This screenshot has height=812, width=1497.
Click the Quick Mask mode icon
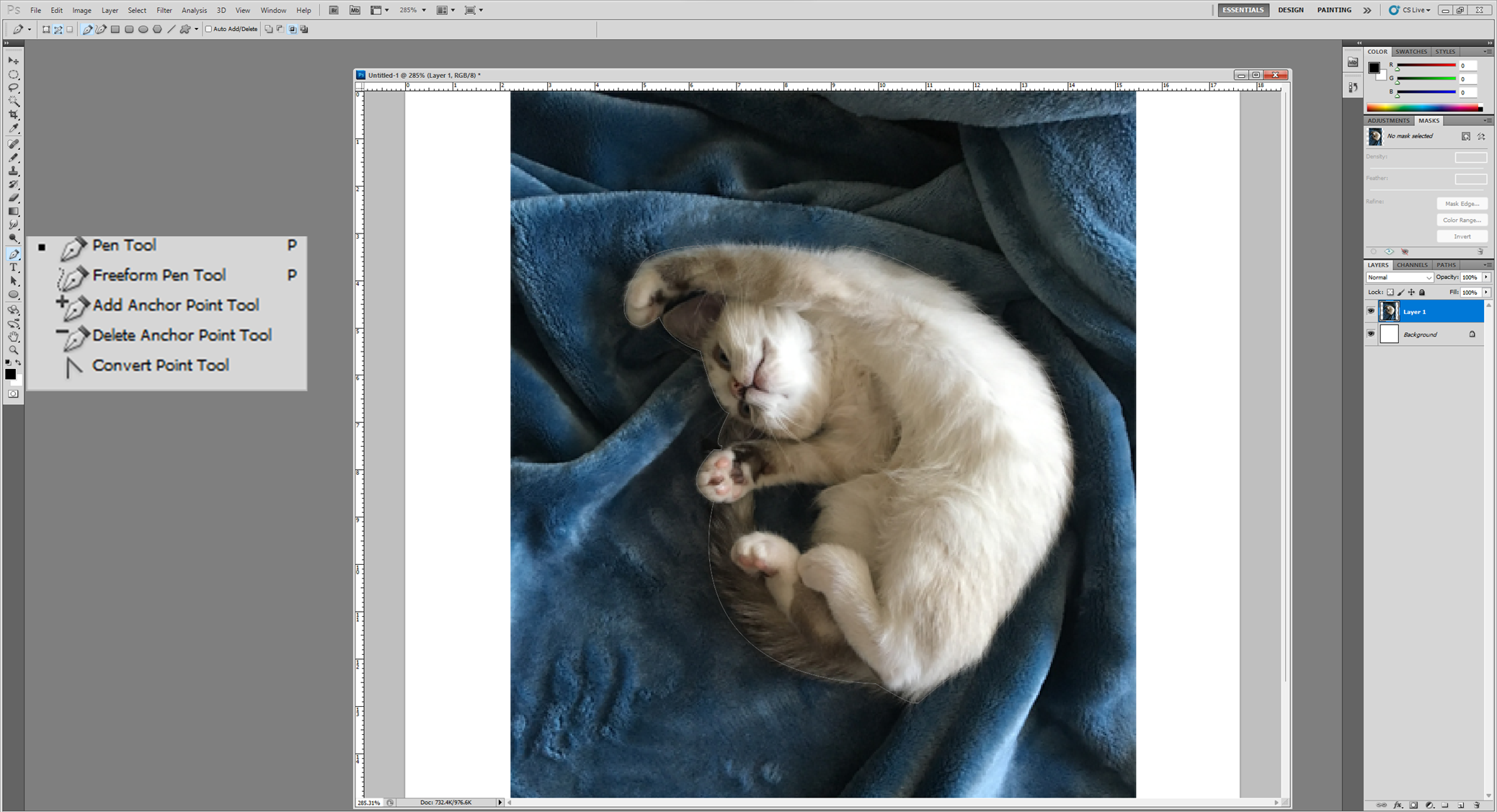[x=14, y=394]
